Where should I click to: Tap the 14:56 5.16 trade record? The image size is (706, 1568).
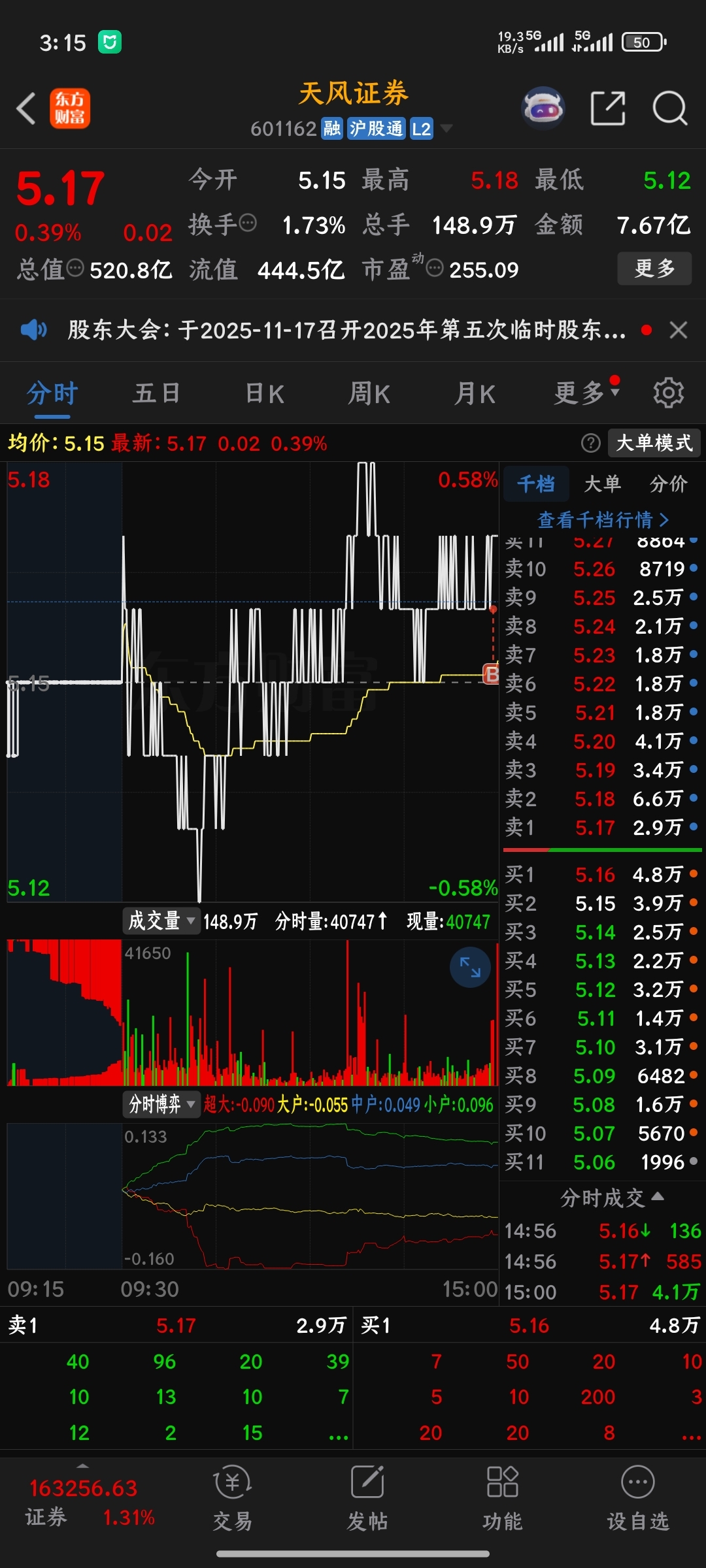pyautogui.click(x=602, y=1231)
